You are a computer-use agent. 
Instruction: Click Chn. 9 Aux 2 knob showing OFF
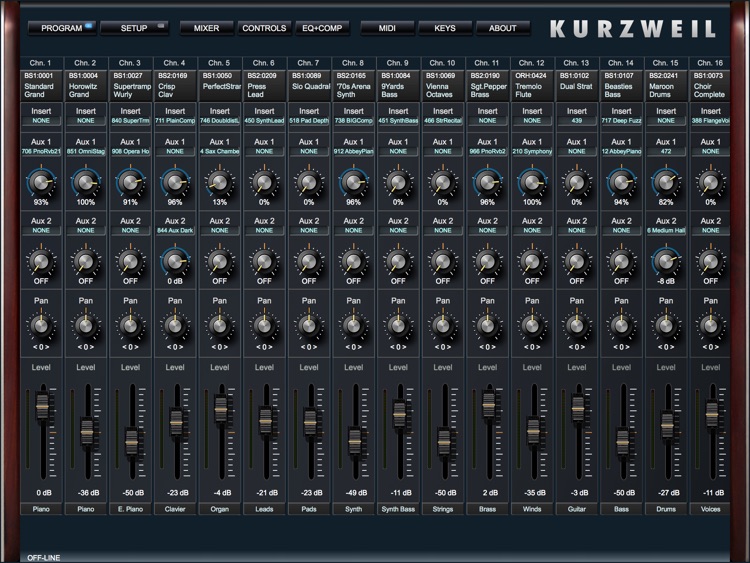pyautogui.click(x=398, y=261)
